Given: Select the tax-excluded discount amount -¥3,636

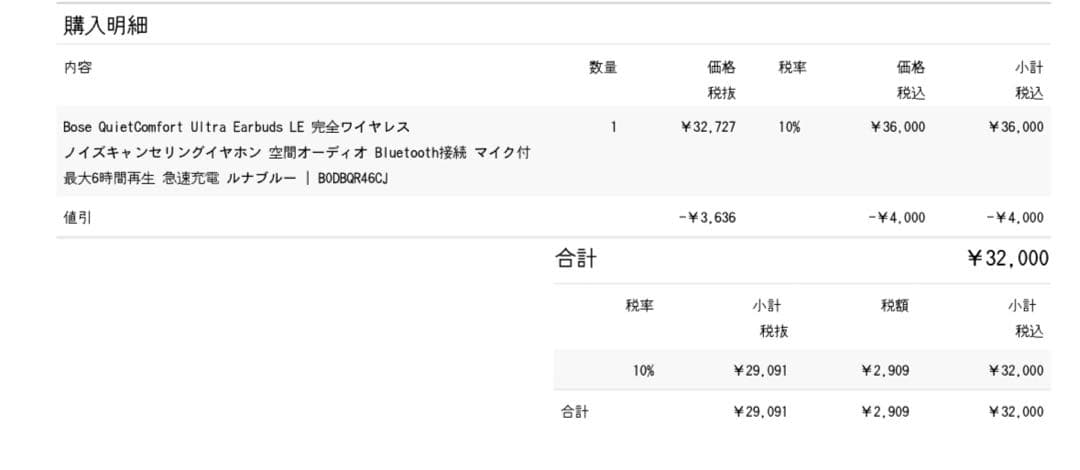Looking at the screenshot, I should [707, 217].
